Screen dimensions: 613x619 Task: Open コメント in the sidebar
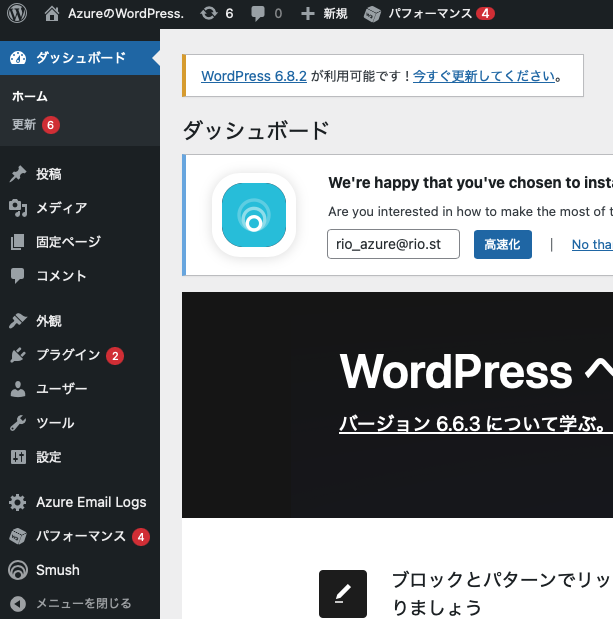[x=61, y=276]
